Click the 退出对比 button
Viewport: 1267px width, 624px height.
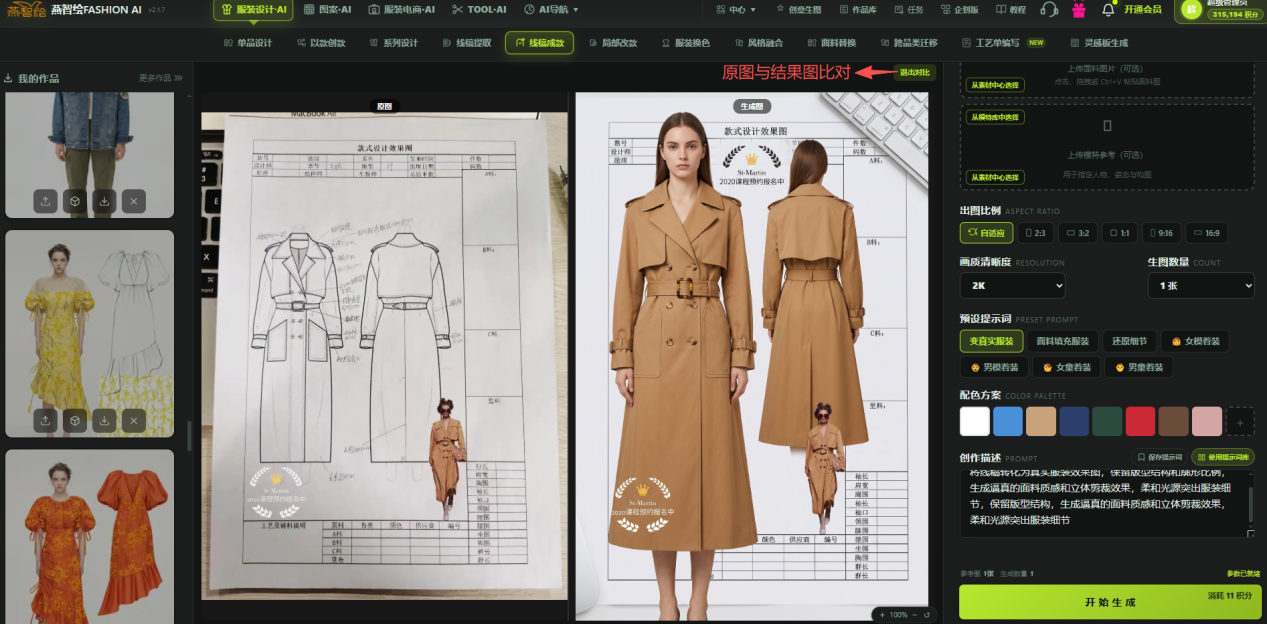tap(914, 72)
